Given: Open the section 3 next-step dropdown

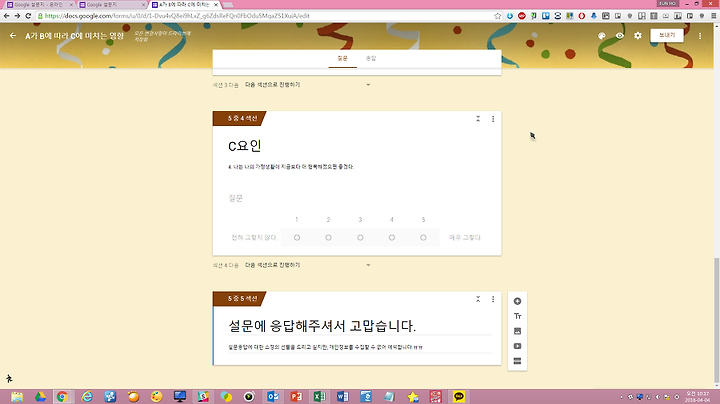Looking at the screenshot, I should point(307,85).
